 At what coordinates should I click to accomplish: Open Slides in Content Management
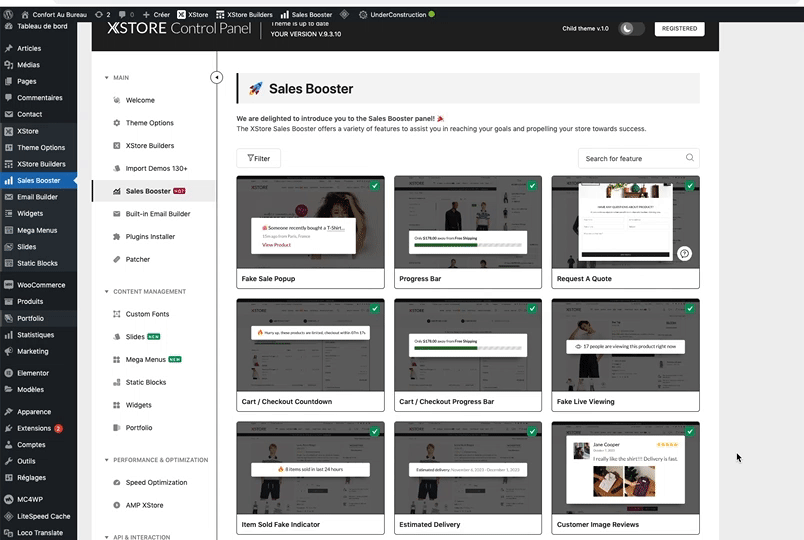tap(135, 337)
